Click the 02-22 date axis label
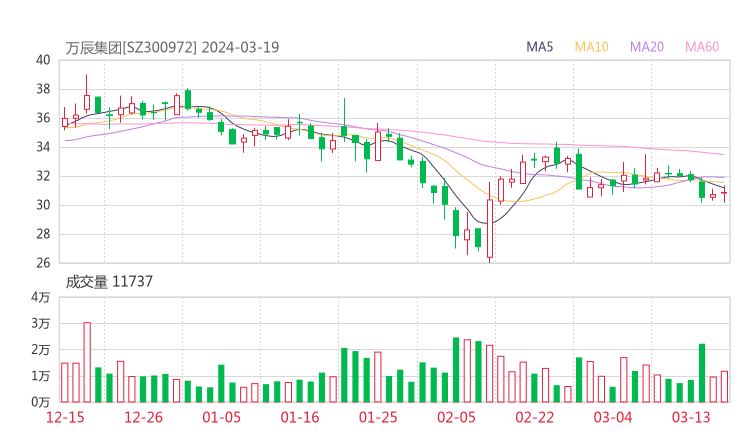Viewport: 740px width, 440px height. [534, 417]
